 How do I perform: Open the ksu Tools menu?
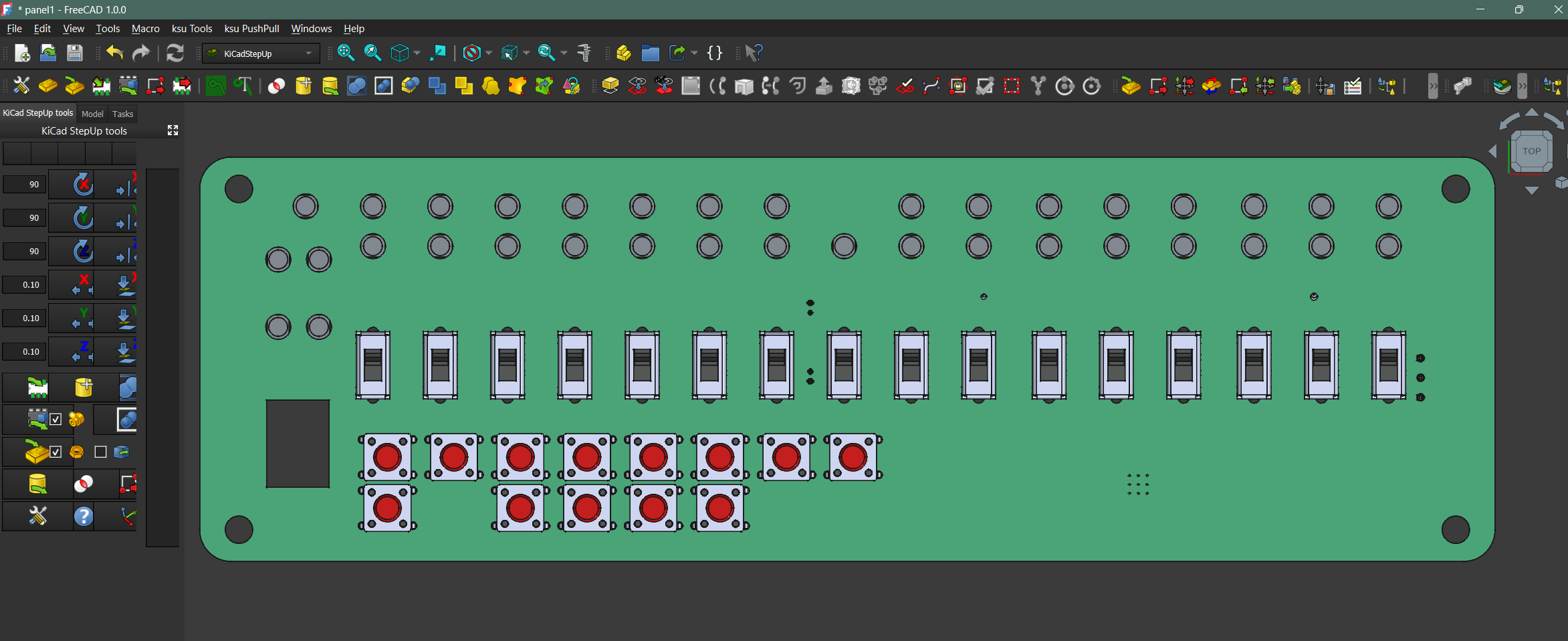click(192, 29)
